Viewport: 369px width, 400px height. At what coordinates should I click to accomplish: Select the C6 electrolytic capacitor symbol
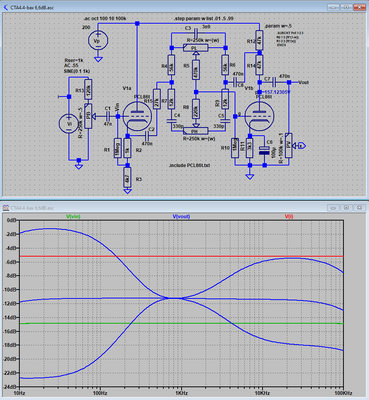click(x=264, y=150)
